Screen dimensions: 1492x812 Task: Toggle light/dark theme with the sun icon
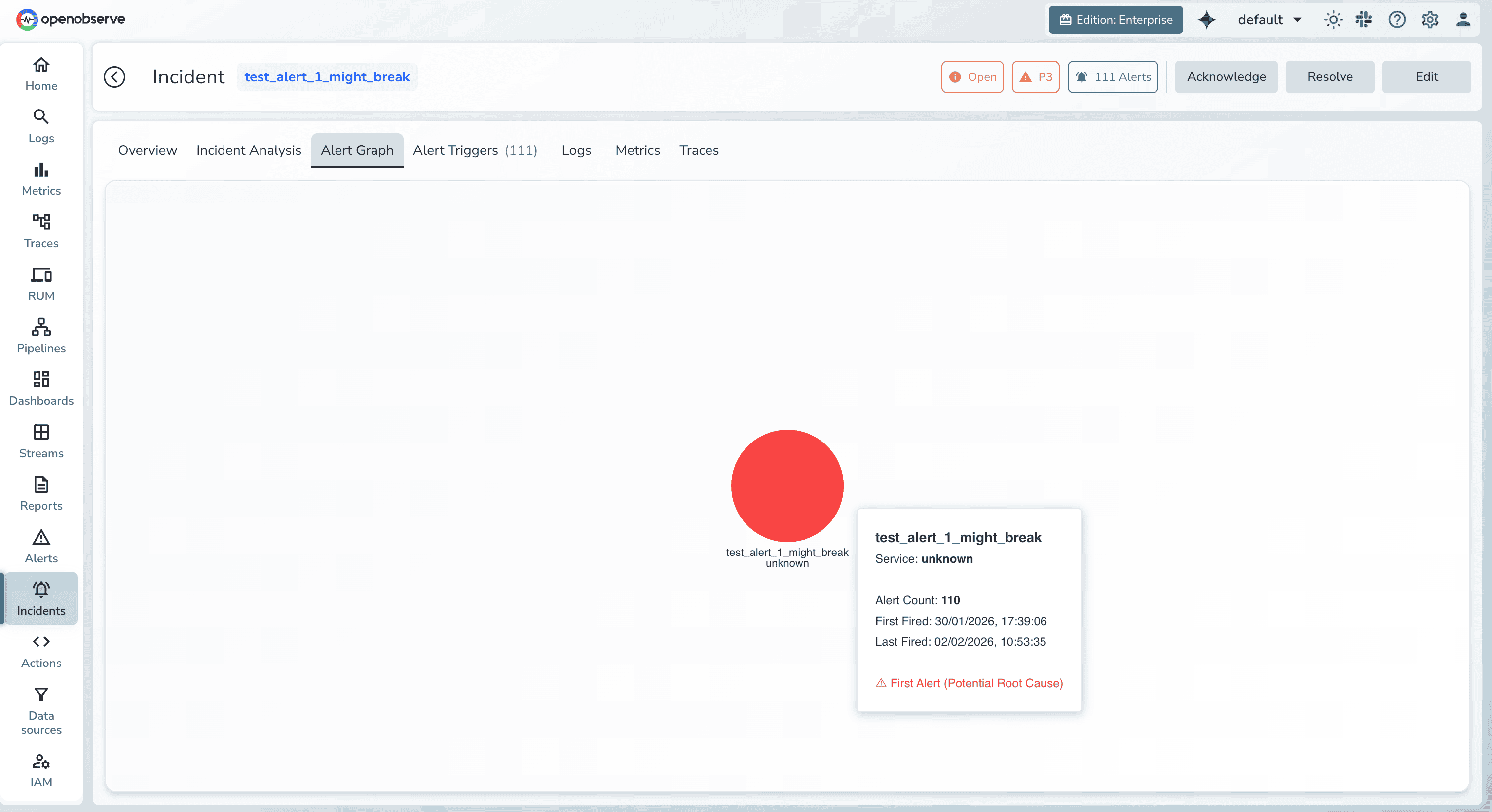pos(1333,19)
